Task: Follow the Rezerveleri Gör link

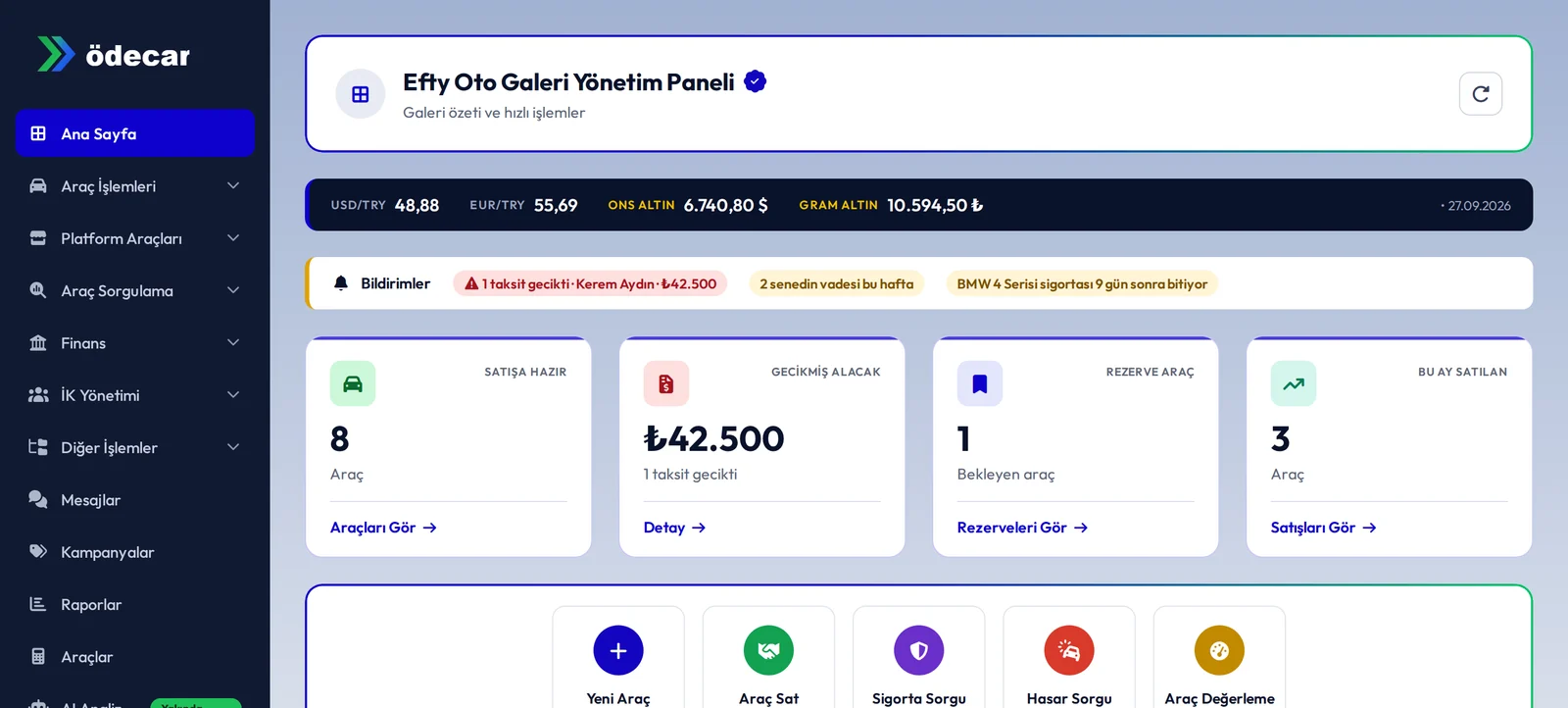Action: (x=1022, y=528)
